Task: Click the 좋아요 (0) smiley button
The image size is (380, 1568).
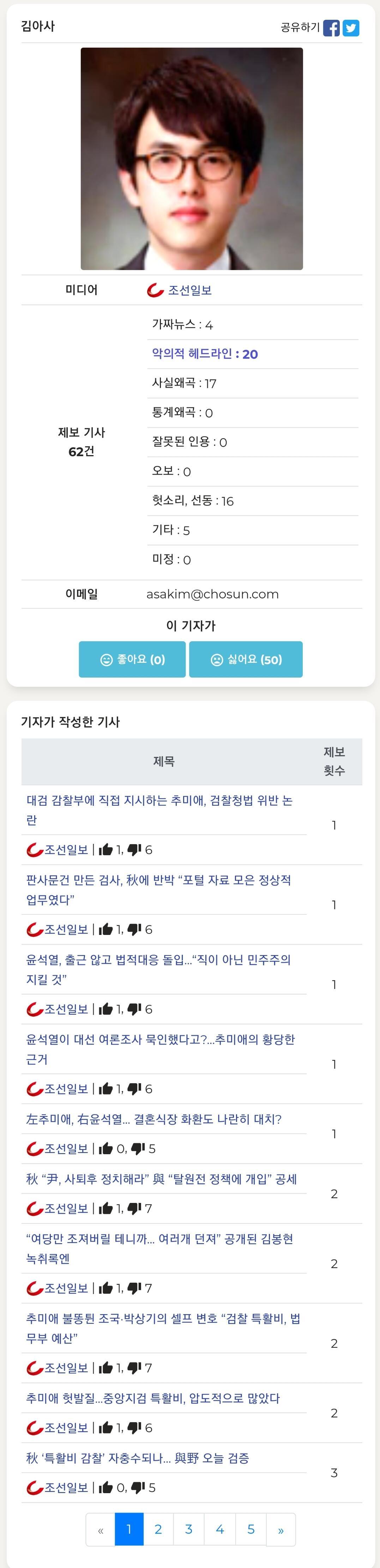Action: 132,659
